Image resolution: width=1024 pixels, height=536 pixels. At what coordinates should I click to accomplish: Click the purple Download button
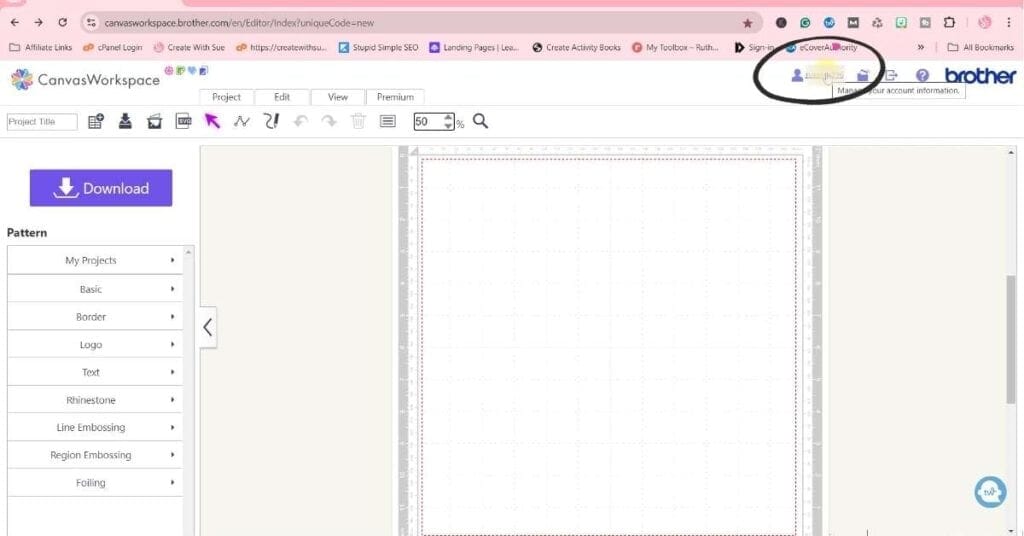(101, 188)
